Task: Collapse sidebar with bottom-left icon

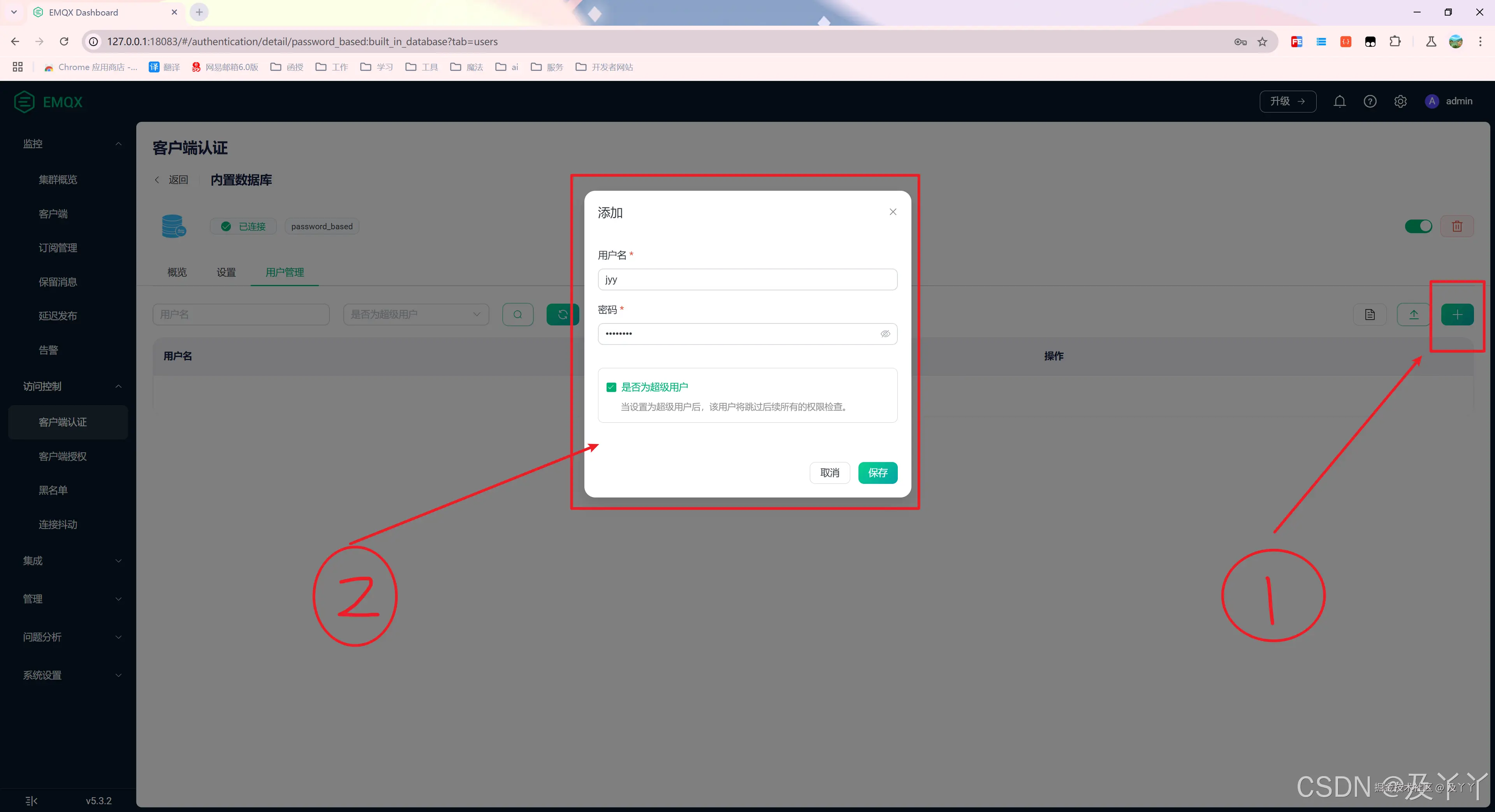Action: click(x=31, y=801)
